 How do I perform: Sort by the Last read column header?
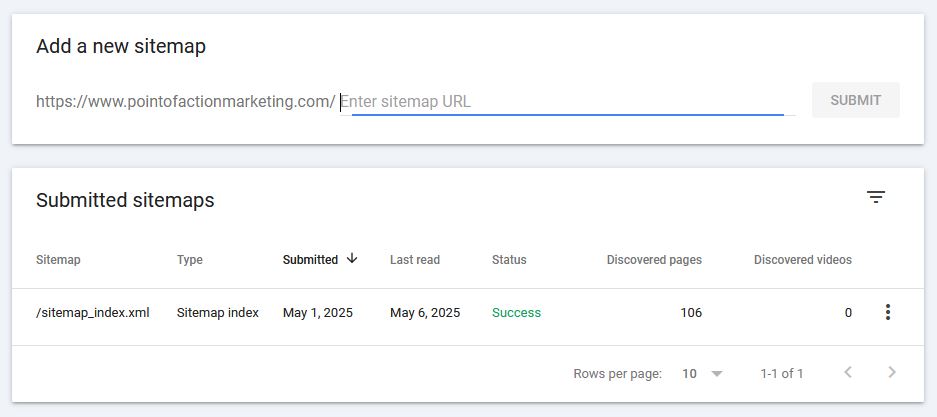[415, 260]
